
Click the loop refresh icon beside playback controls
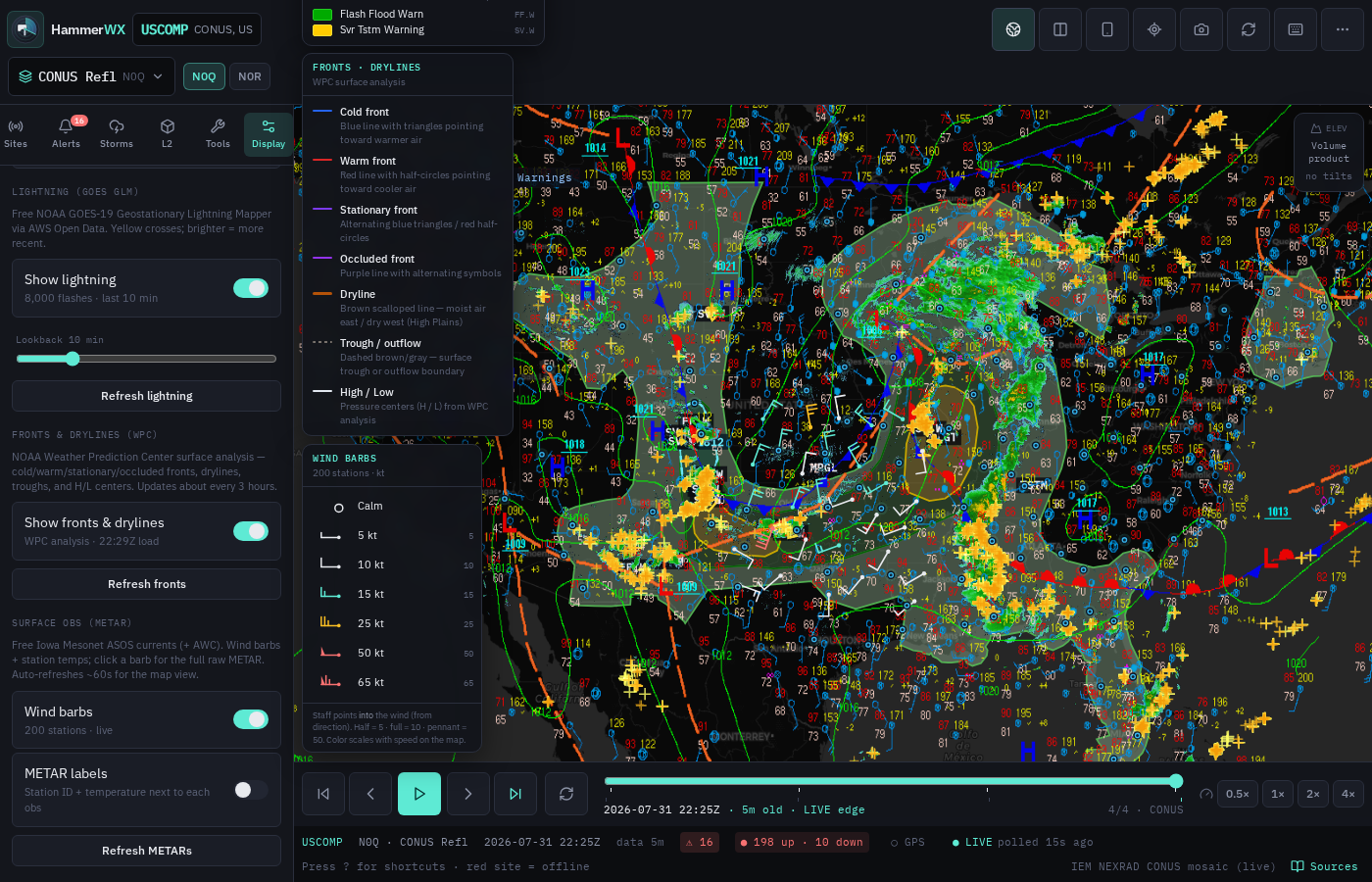pyautogui.click(x=566, y=794)
